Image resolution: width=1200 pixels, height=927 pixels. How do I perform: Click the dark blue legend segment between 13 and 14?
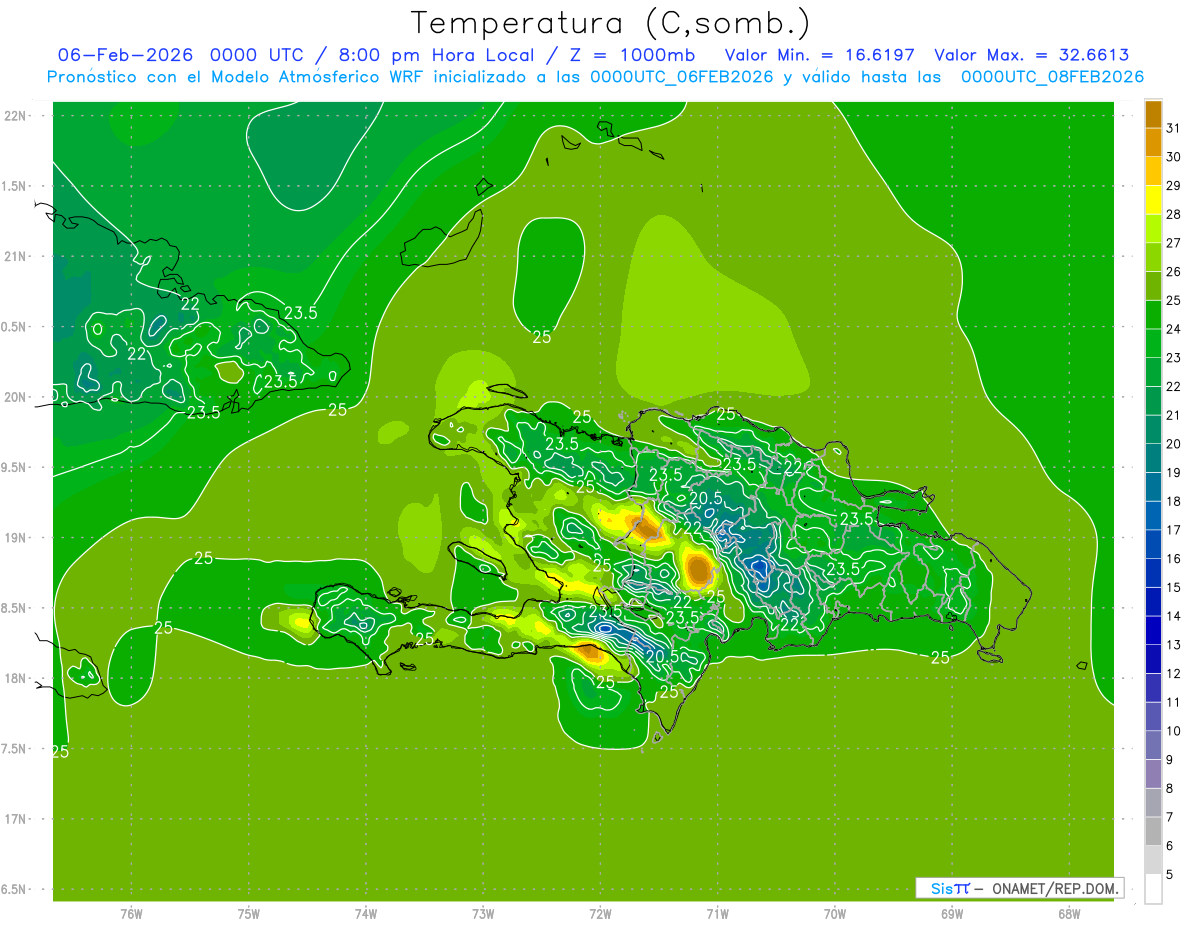click(x=1153, y=630)
